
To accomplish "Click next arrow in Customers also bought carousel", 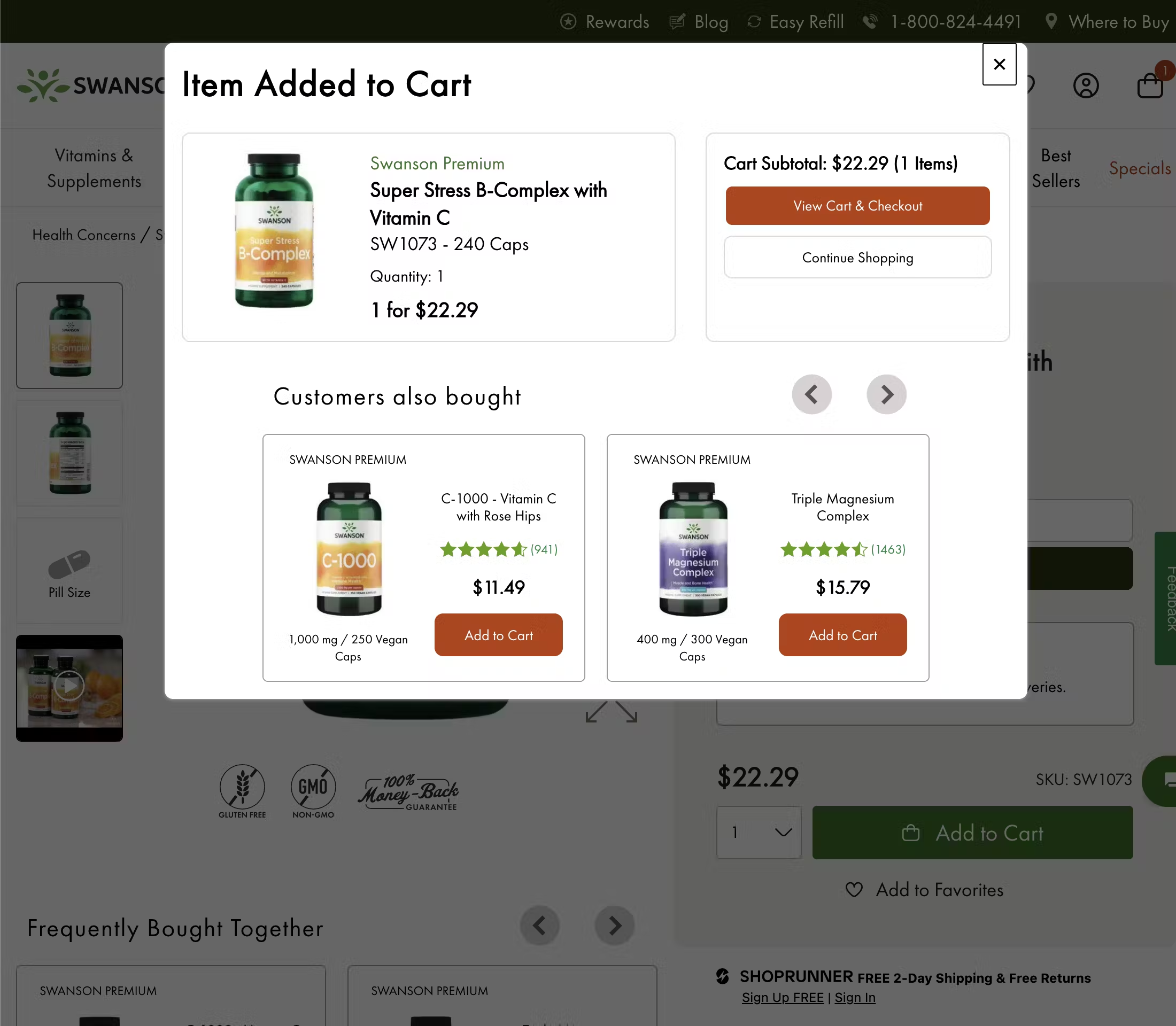I will [886, 394].
